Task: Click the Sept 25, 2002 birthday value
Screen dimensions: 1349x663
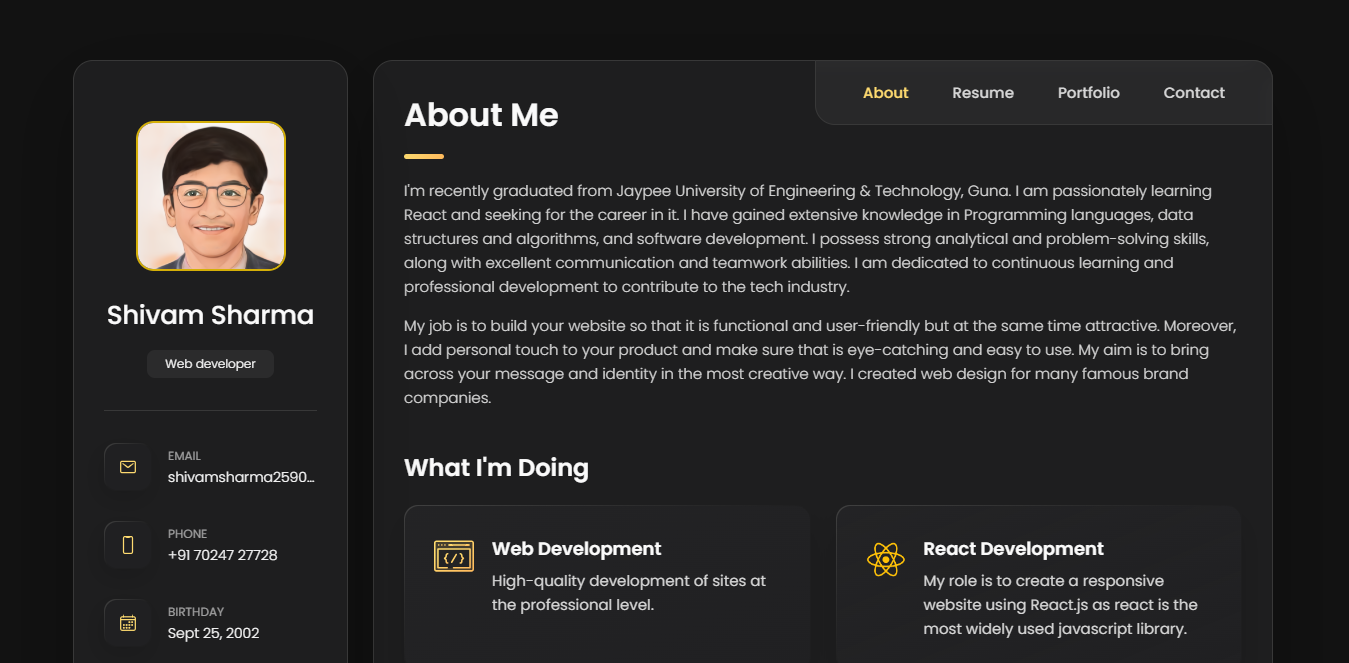Action: tap(214, 633)
